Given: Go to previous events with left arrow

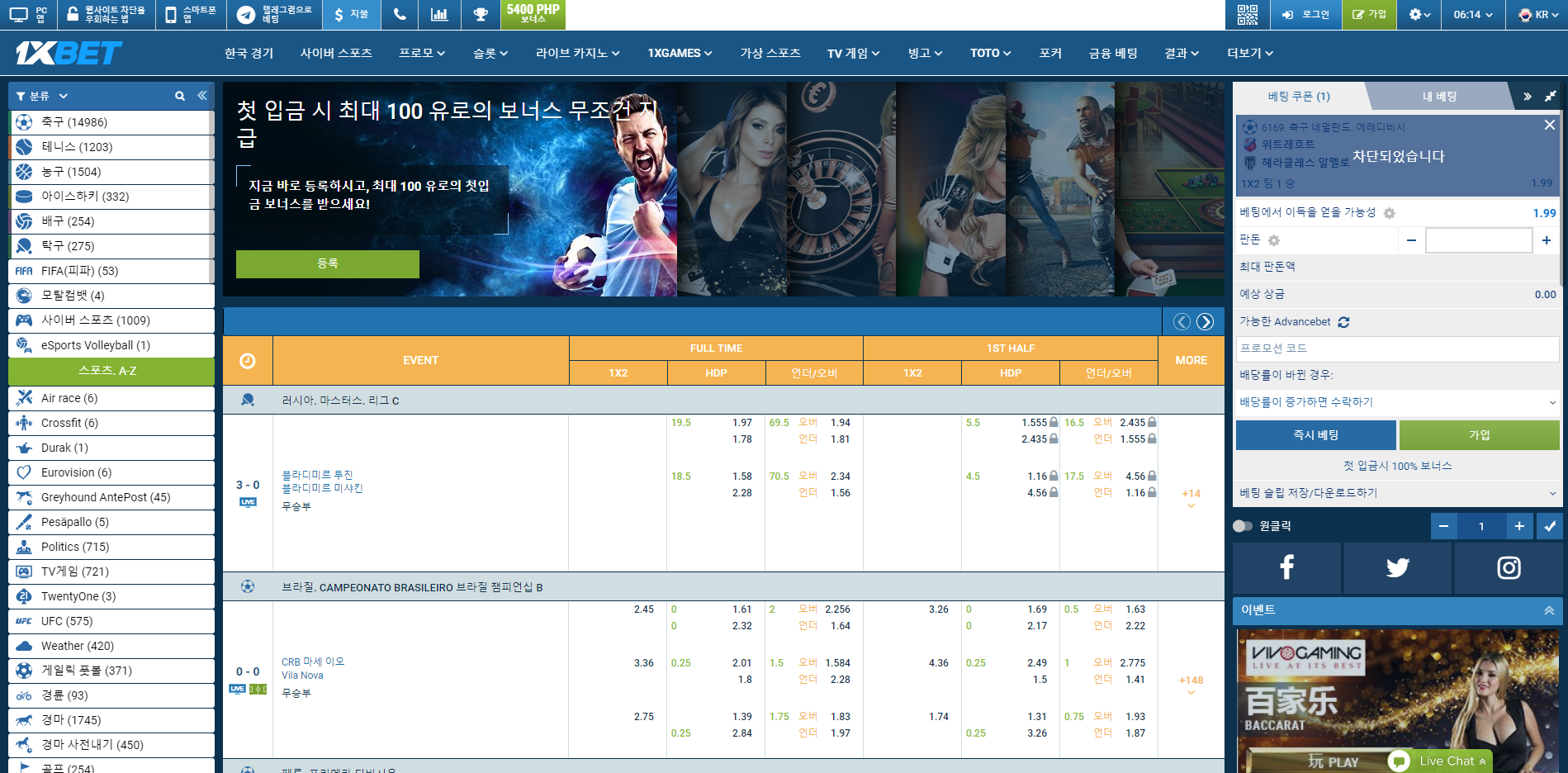Looking at the screenshot, I should coord(1182,321).
